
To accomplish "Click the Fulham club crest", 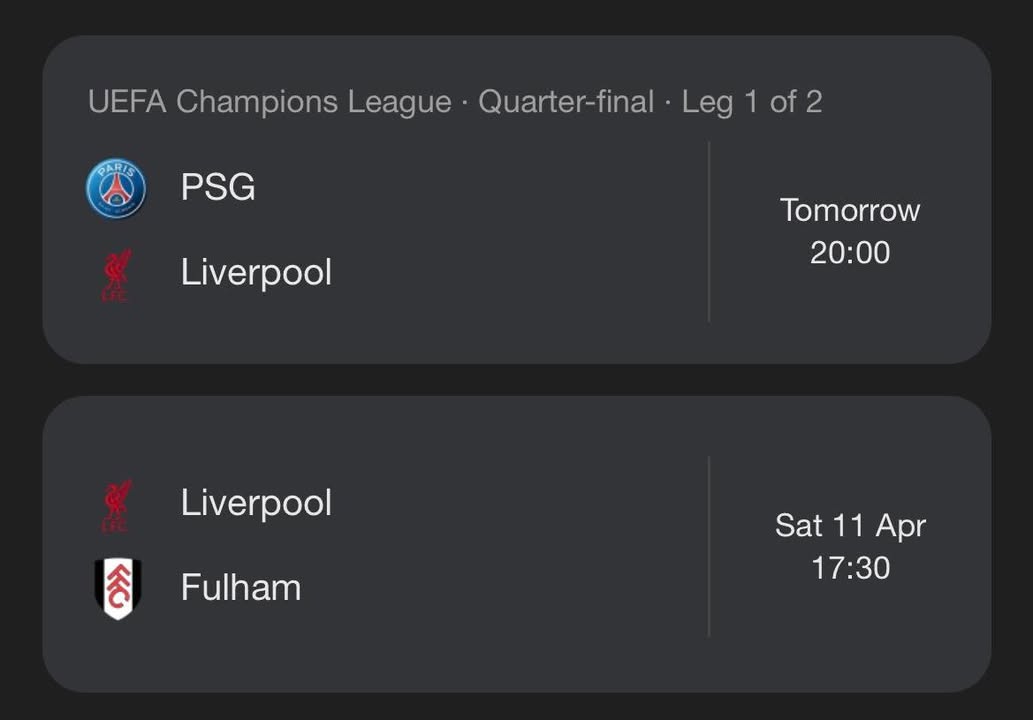I will (x=117, y=588).
